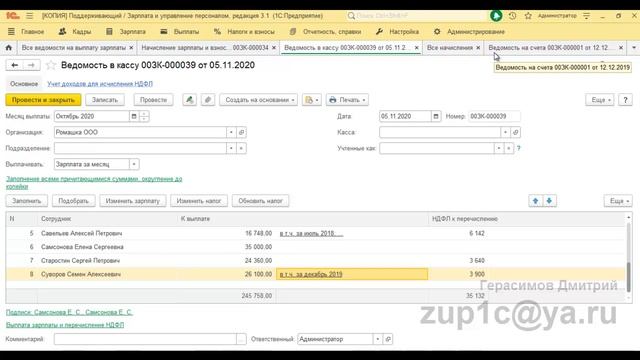Expand the Касса dropdown

coord(505,132)
